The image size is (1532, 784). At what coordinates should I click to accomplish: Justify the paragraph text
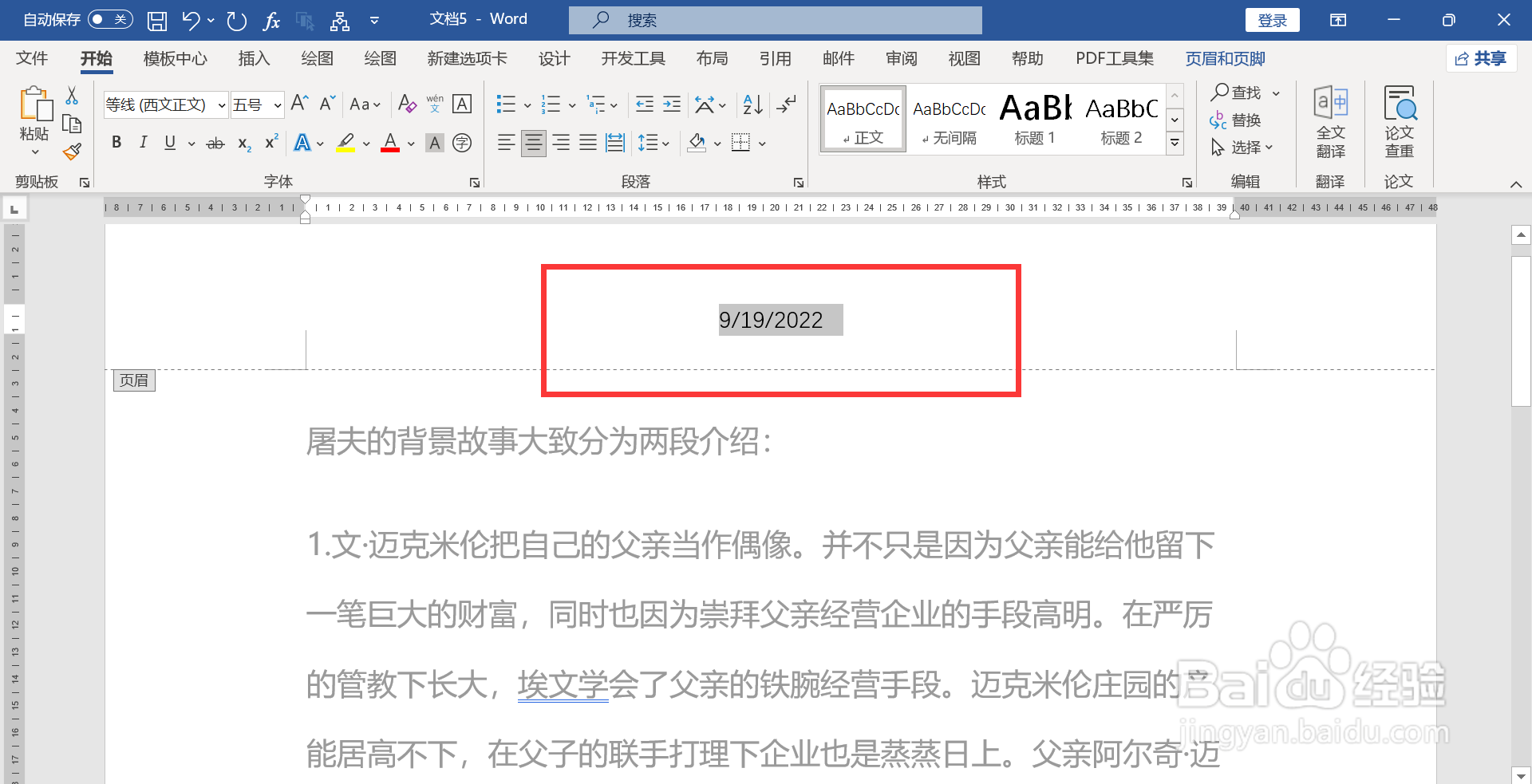[x=588, y=143]
